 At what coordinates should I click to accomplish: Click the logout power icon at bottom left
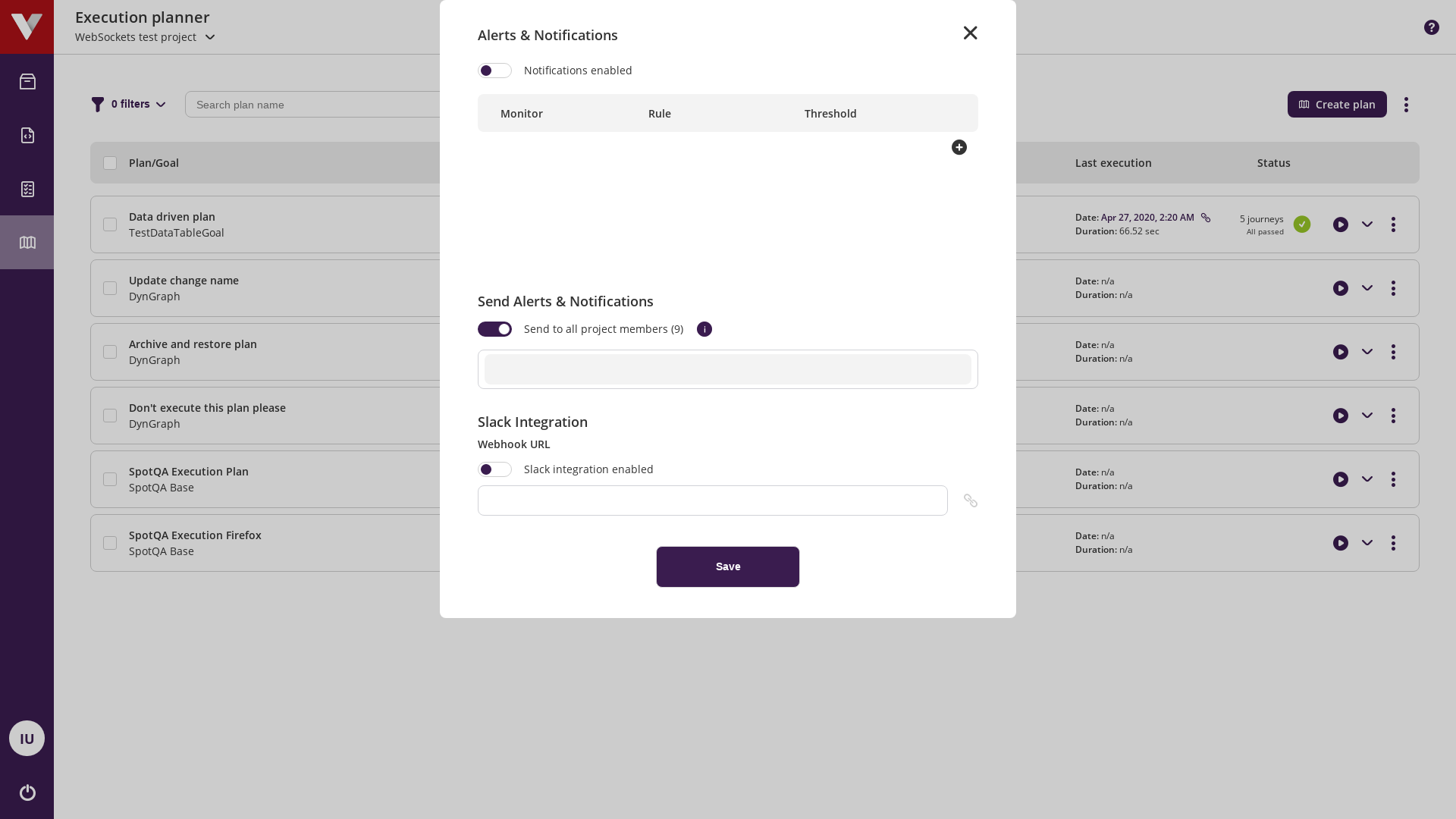pos(27,792)
